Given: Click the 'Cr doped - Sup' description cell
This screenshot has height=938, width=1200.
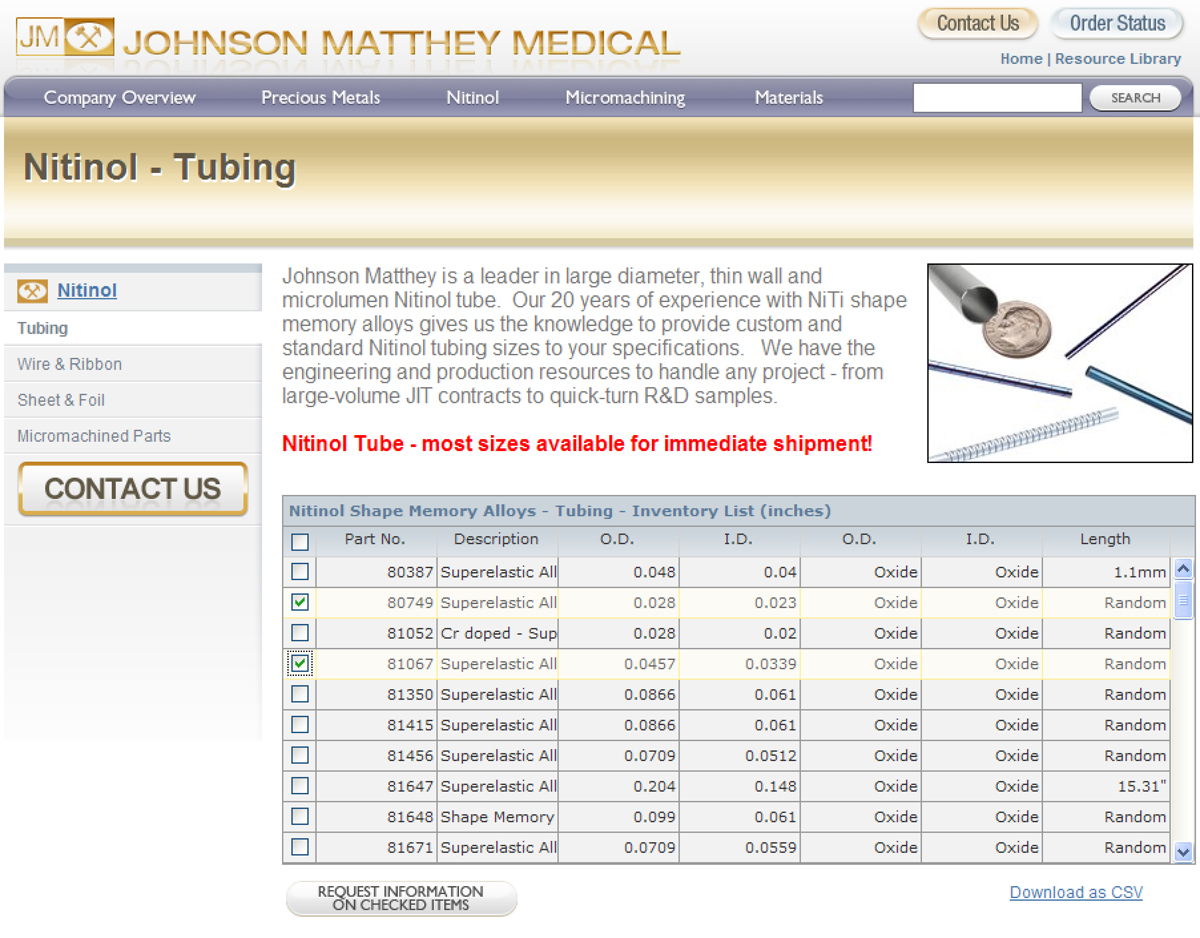Looking at the screenshot, I should pyautogui.click(x=498, y=633).
